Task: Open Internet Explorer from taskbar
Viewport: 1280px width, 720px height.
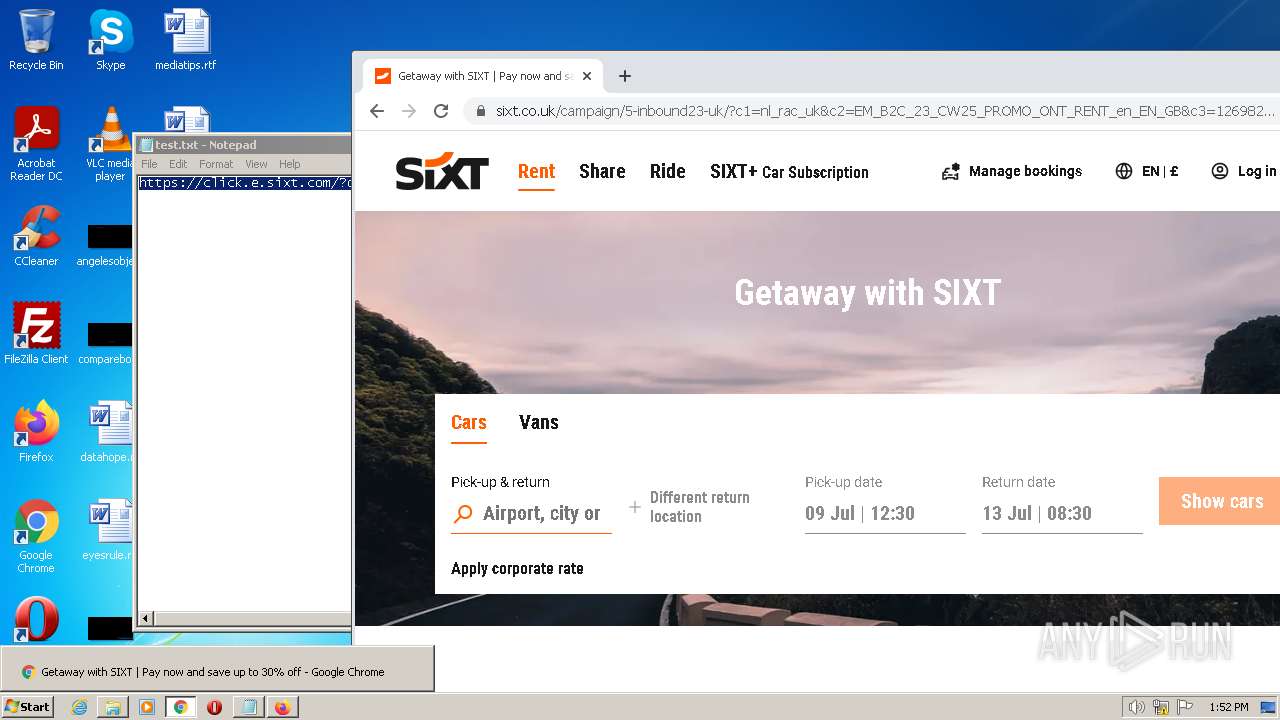Action: pyautogui.click(x=79, y=707)
